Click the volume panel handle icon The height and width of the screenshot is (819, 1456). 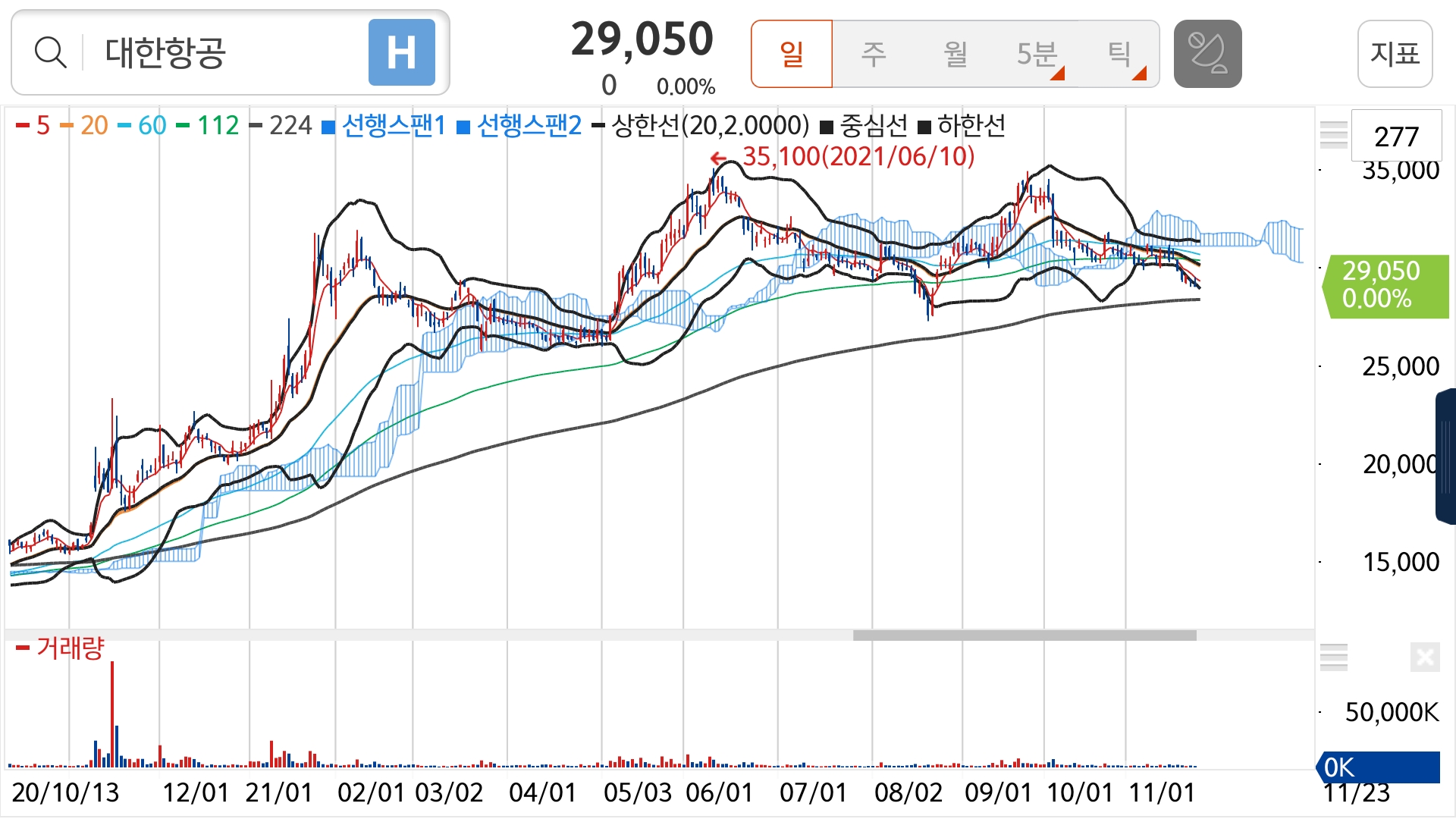tap(1333, 657)
